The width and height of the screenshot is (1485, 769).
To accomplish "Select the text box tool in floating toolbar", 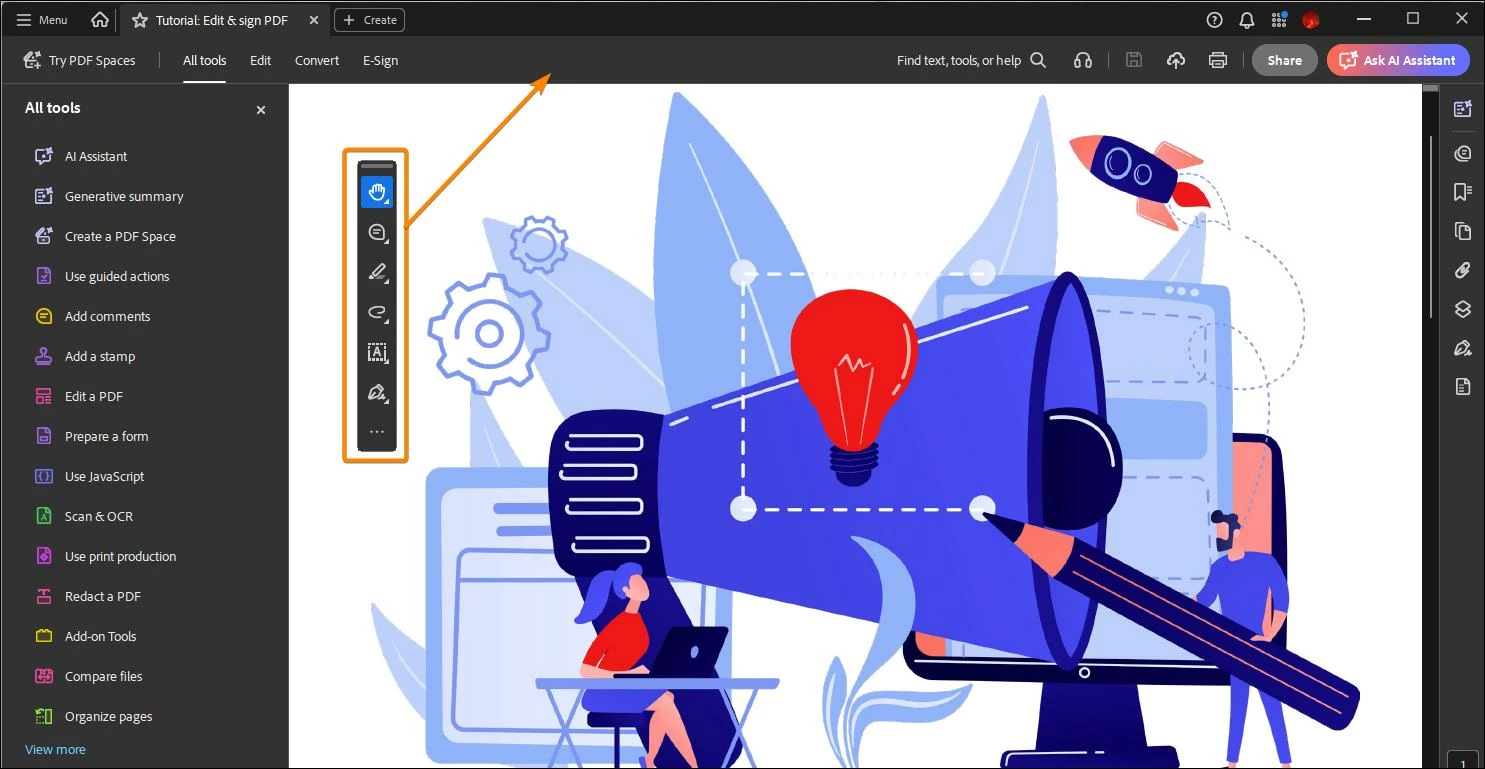I will (377, 352).
